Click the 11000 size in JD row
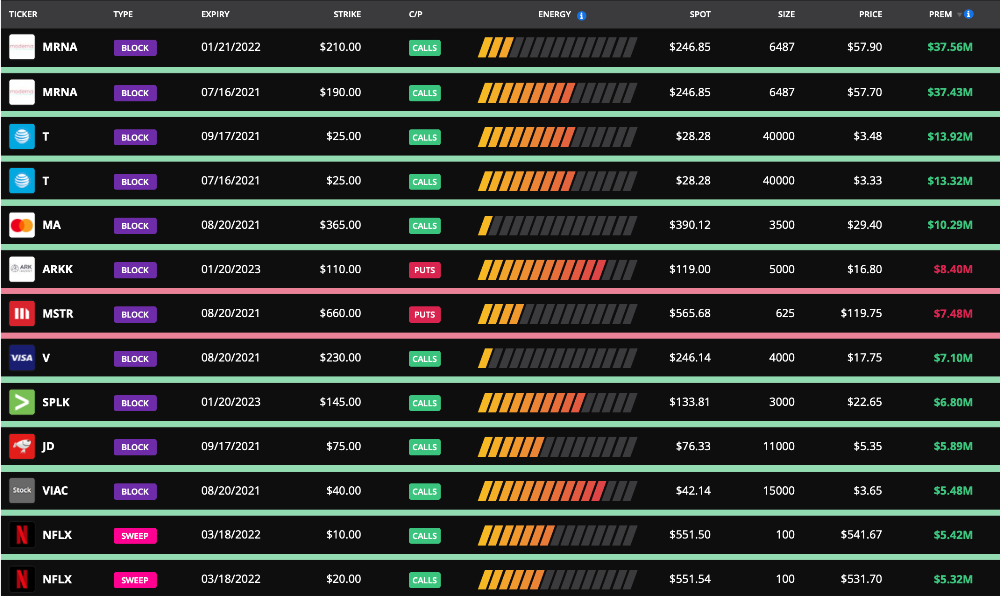1000x596 pixels. click(x=779, y=446)
